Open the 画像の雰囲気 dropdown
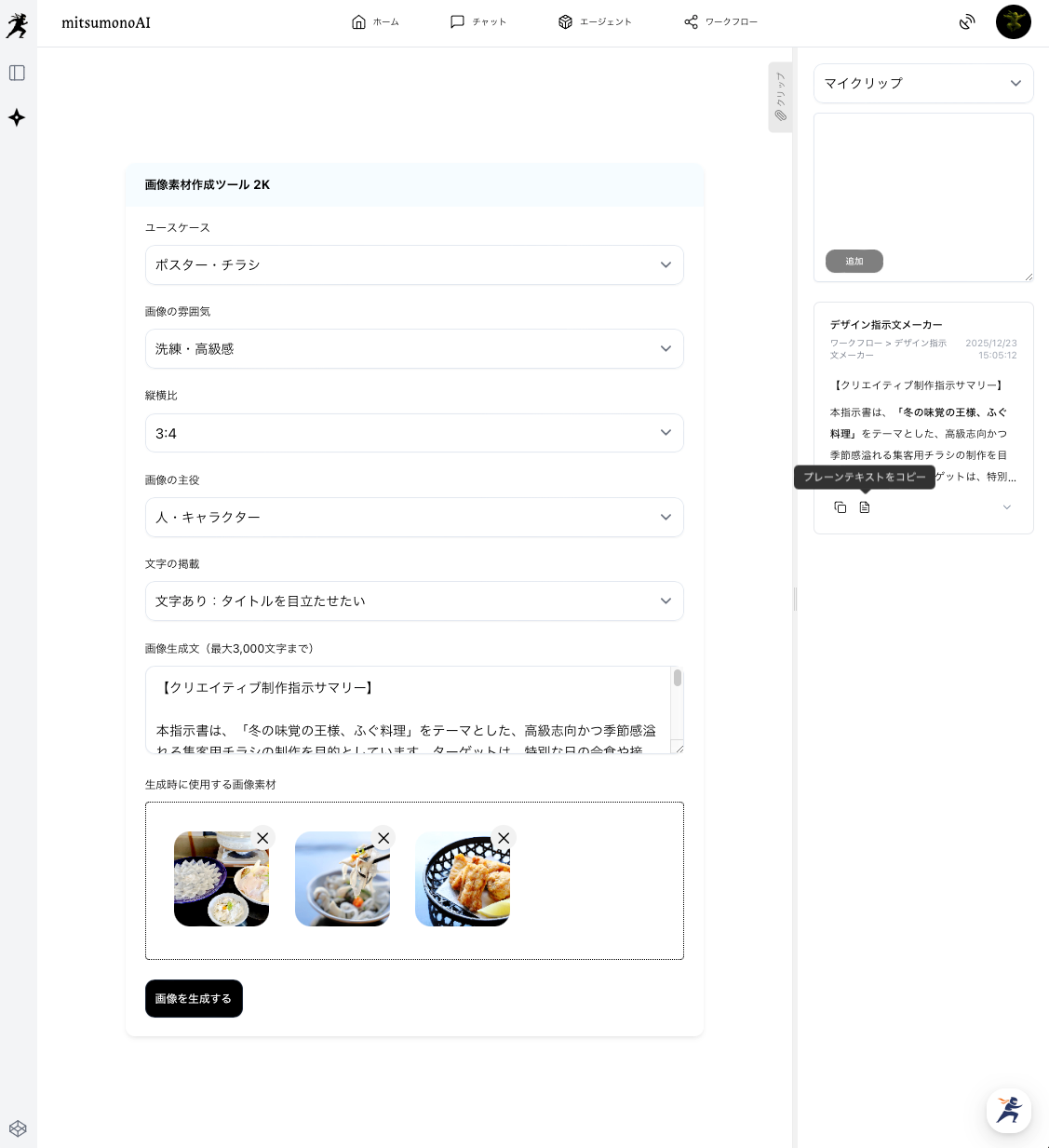The height and width of the screenshot is (1148, 1049). pyautogui.click(x=414, y=349)
